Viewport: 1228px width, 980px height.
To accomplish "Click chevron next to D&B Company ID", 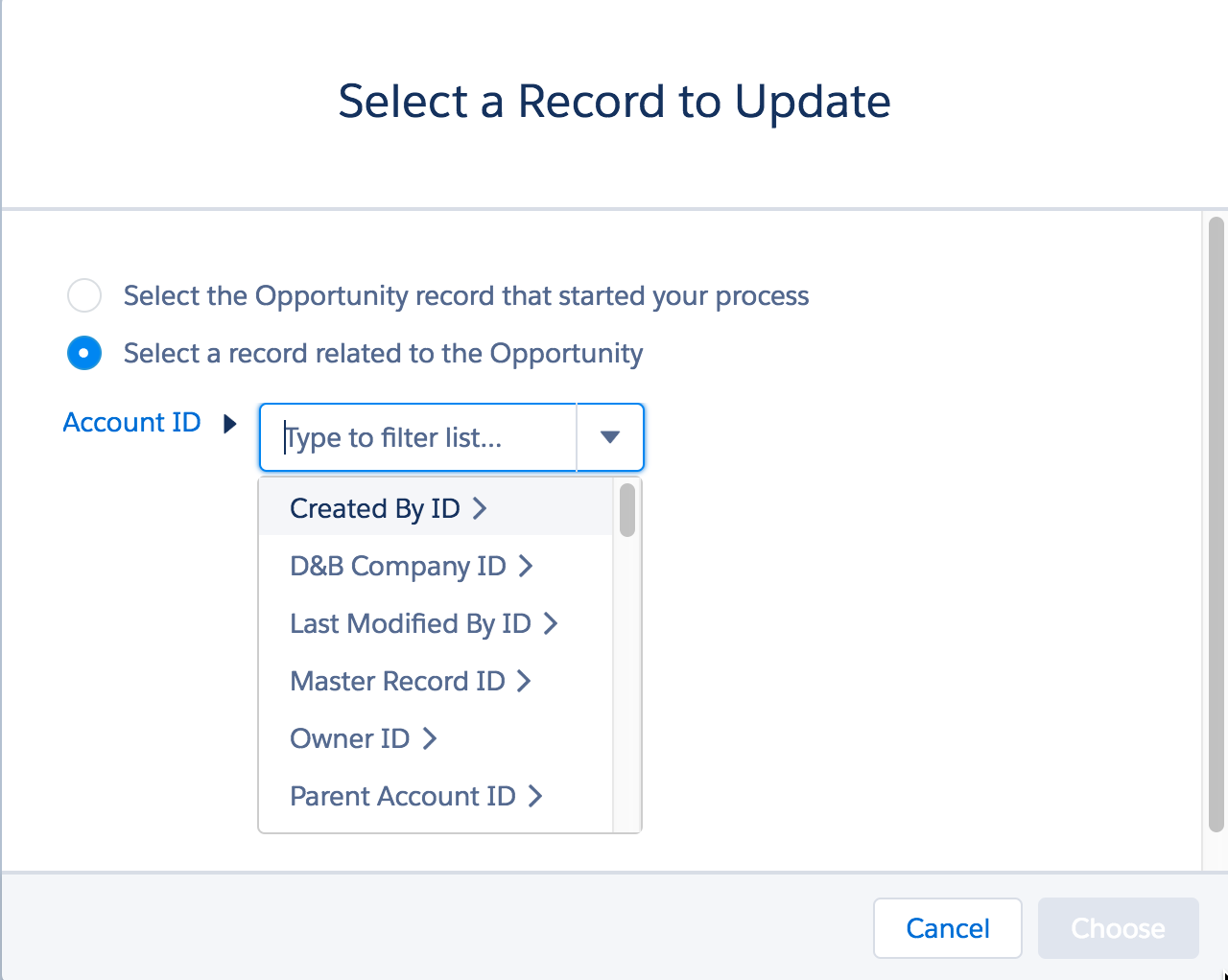I will [526, 566].
